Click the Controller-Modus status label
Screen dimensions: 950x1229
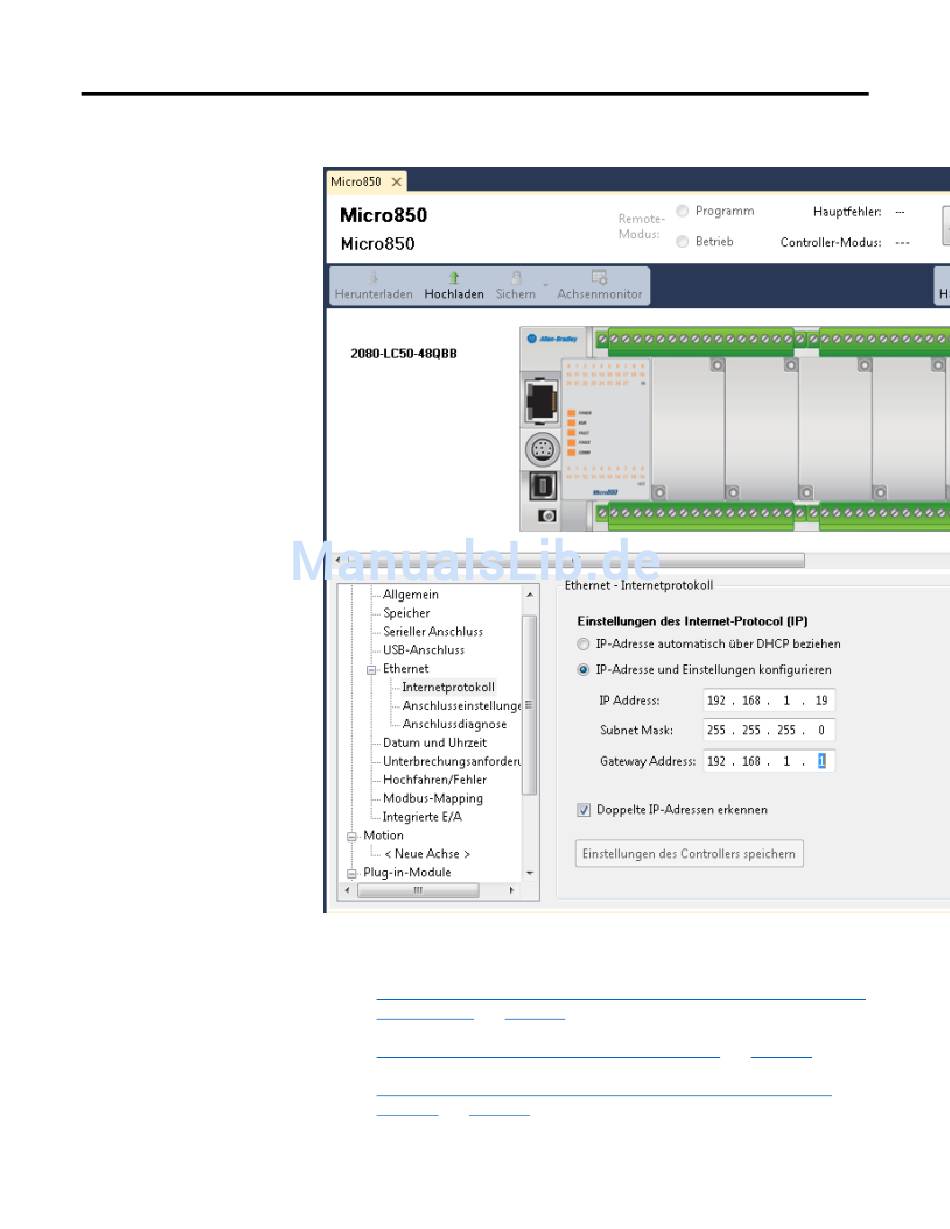pyautogui.click(x=831, y=242)
